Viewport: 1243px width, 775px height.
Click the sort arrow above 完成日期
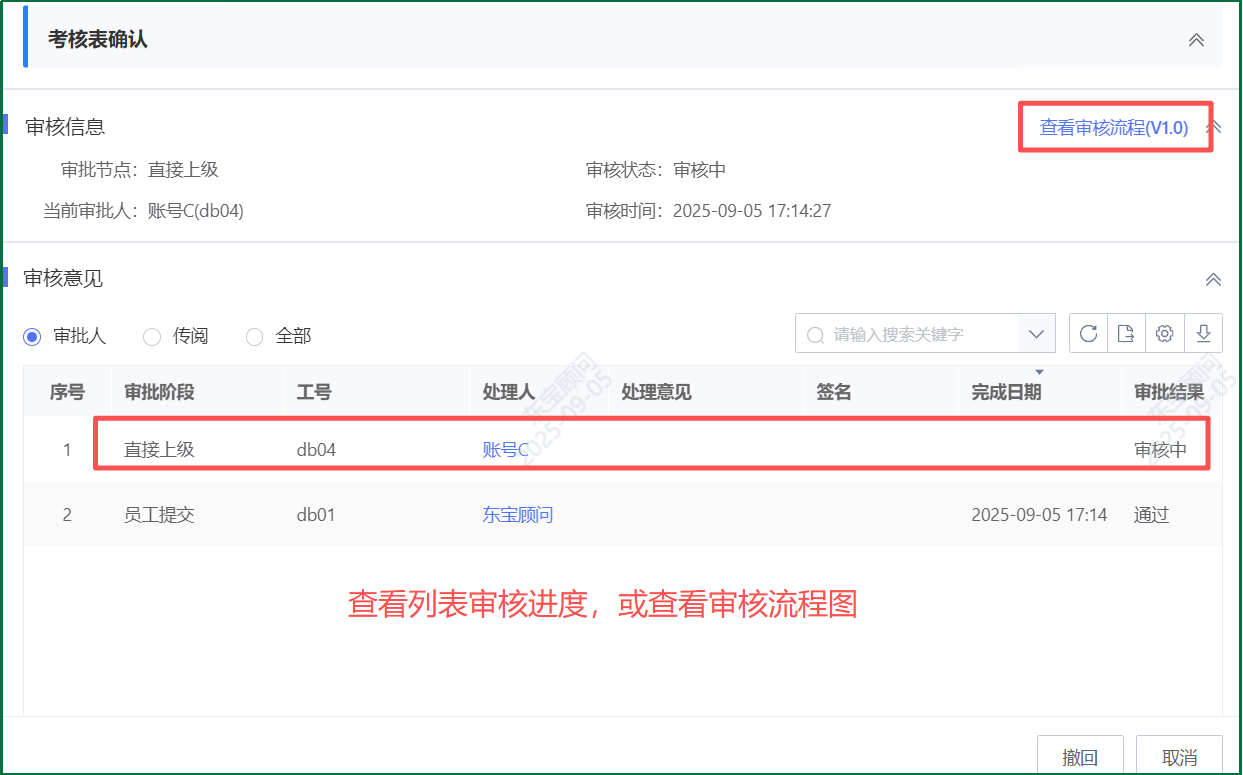click(1039, 373)
